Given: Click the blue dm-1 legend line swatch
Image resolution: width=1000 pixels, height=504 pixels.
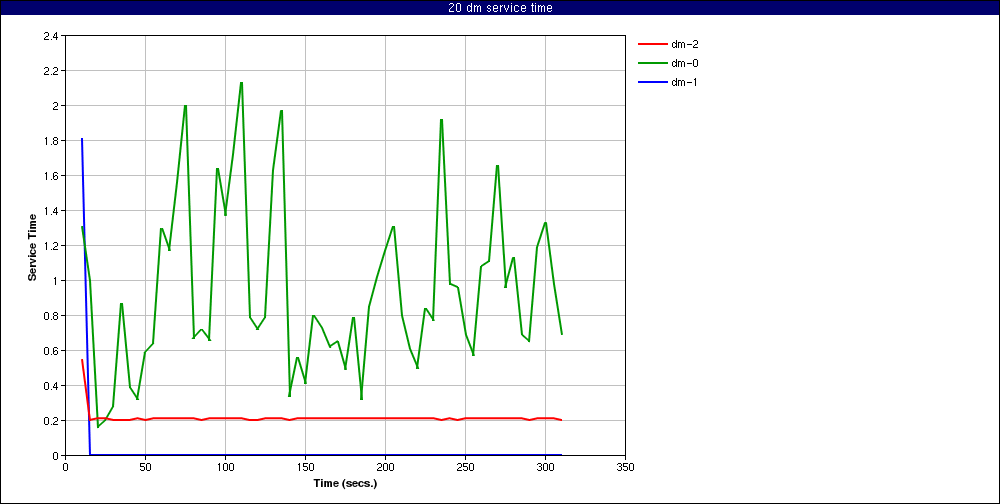Looking at the screenshot, I should tap(651, 82).
